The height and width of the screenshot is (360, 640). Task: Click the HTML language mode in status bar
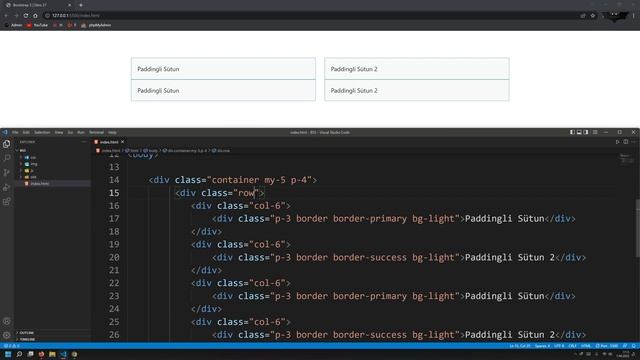[586, 346]
